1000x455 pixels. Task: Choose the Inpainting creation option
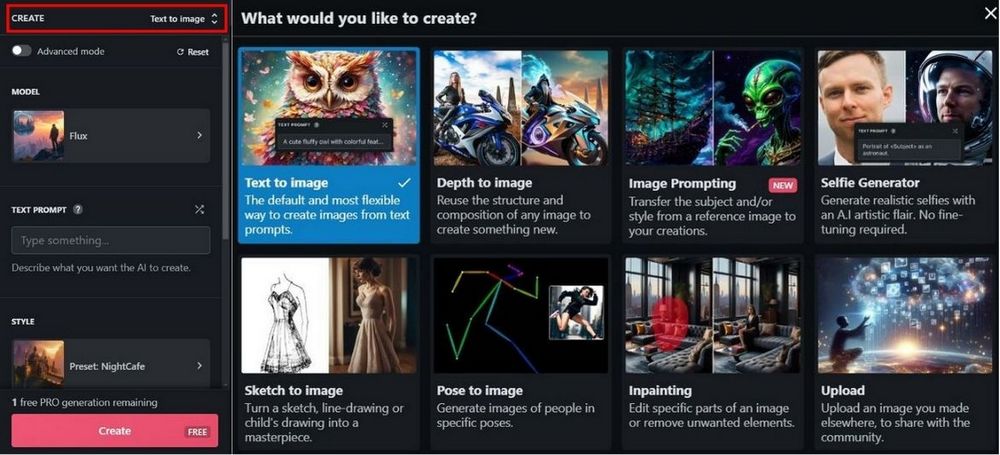coord(712,352)
